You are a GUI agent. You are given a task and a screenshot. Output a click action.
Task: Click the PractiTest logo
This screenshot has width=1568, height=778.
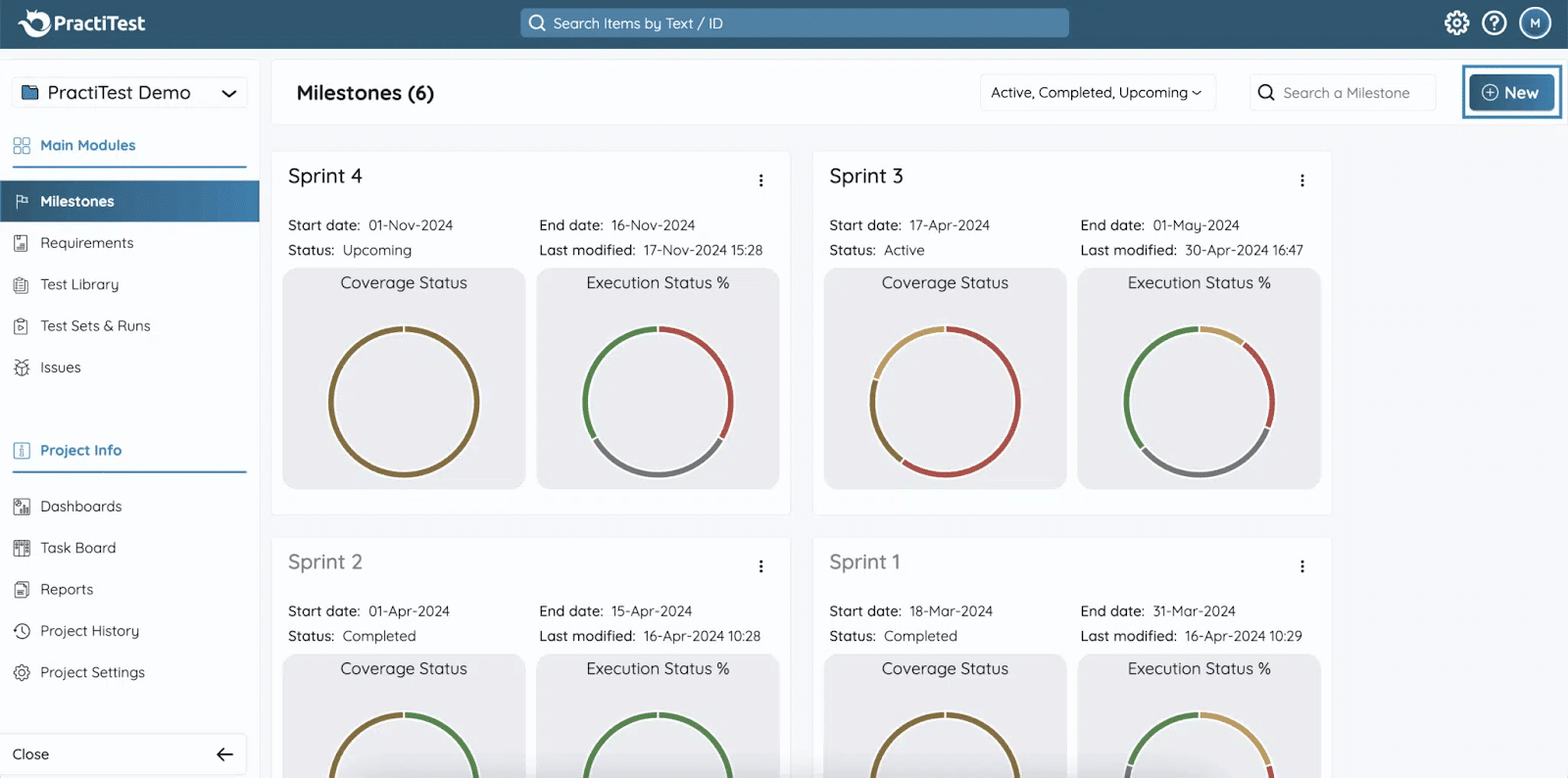pyautogui.click(x=82, y=23)
